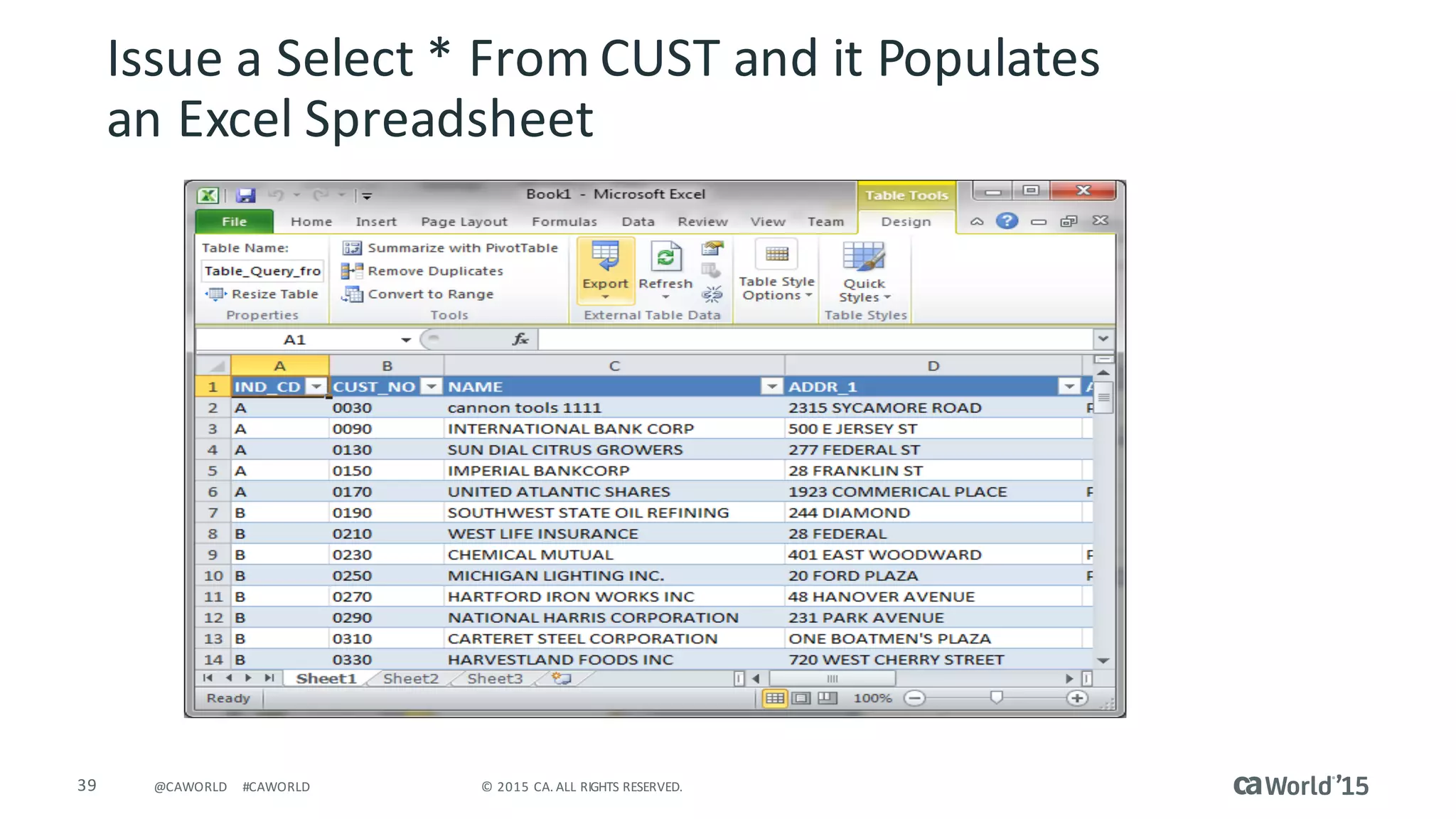Open the File tab
This screenshot has width=1456, height=819.
[x=234, y=222]
